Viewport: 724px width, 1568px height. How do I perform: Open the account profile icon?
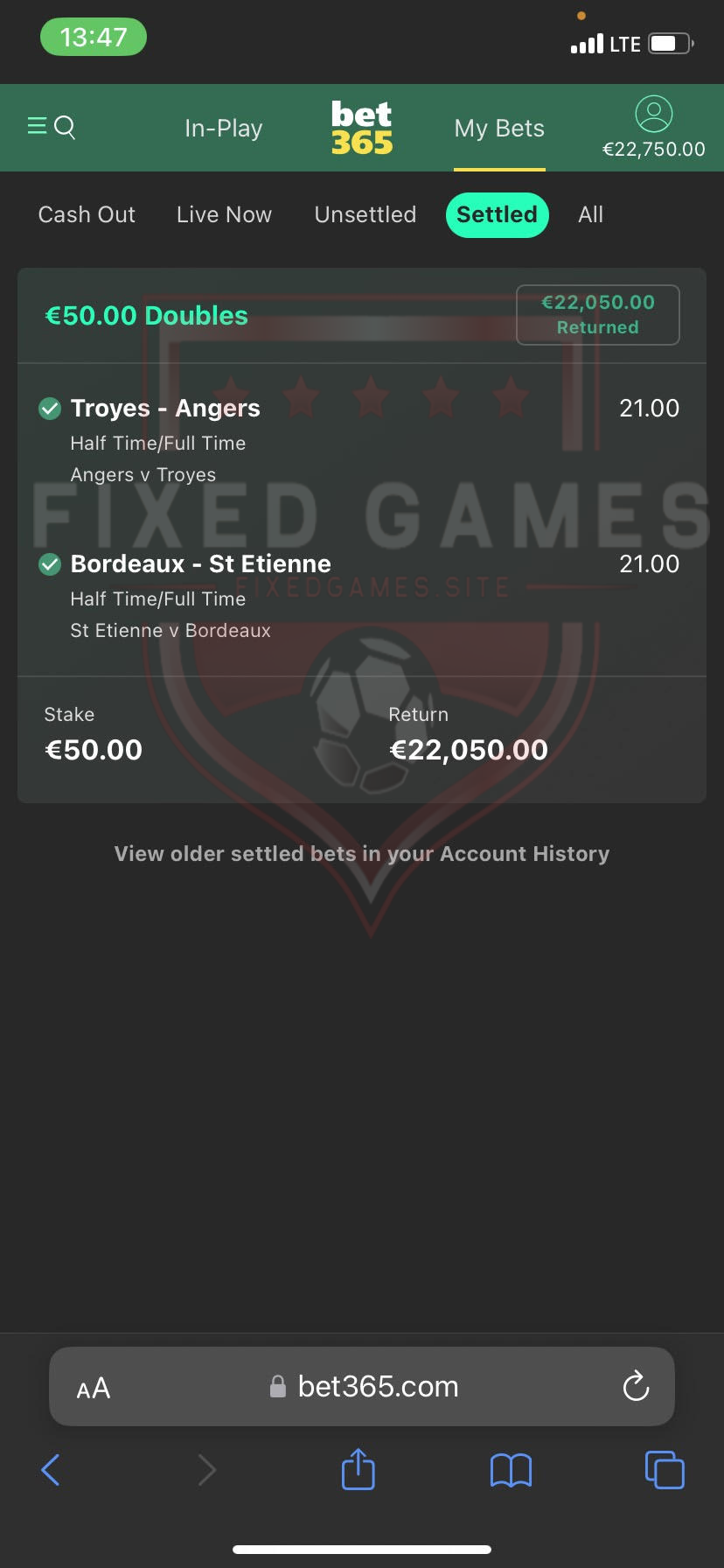(653, 114)
